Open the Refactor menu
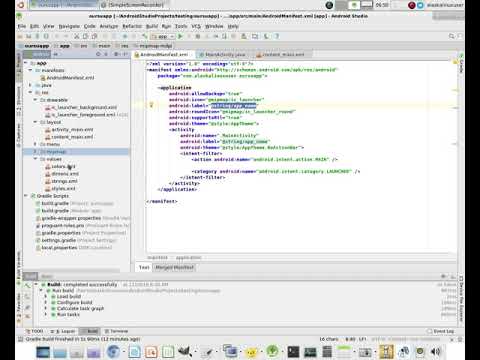Image resolution: width=480 pixels, height=360 pixels. click(132, 26)
